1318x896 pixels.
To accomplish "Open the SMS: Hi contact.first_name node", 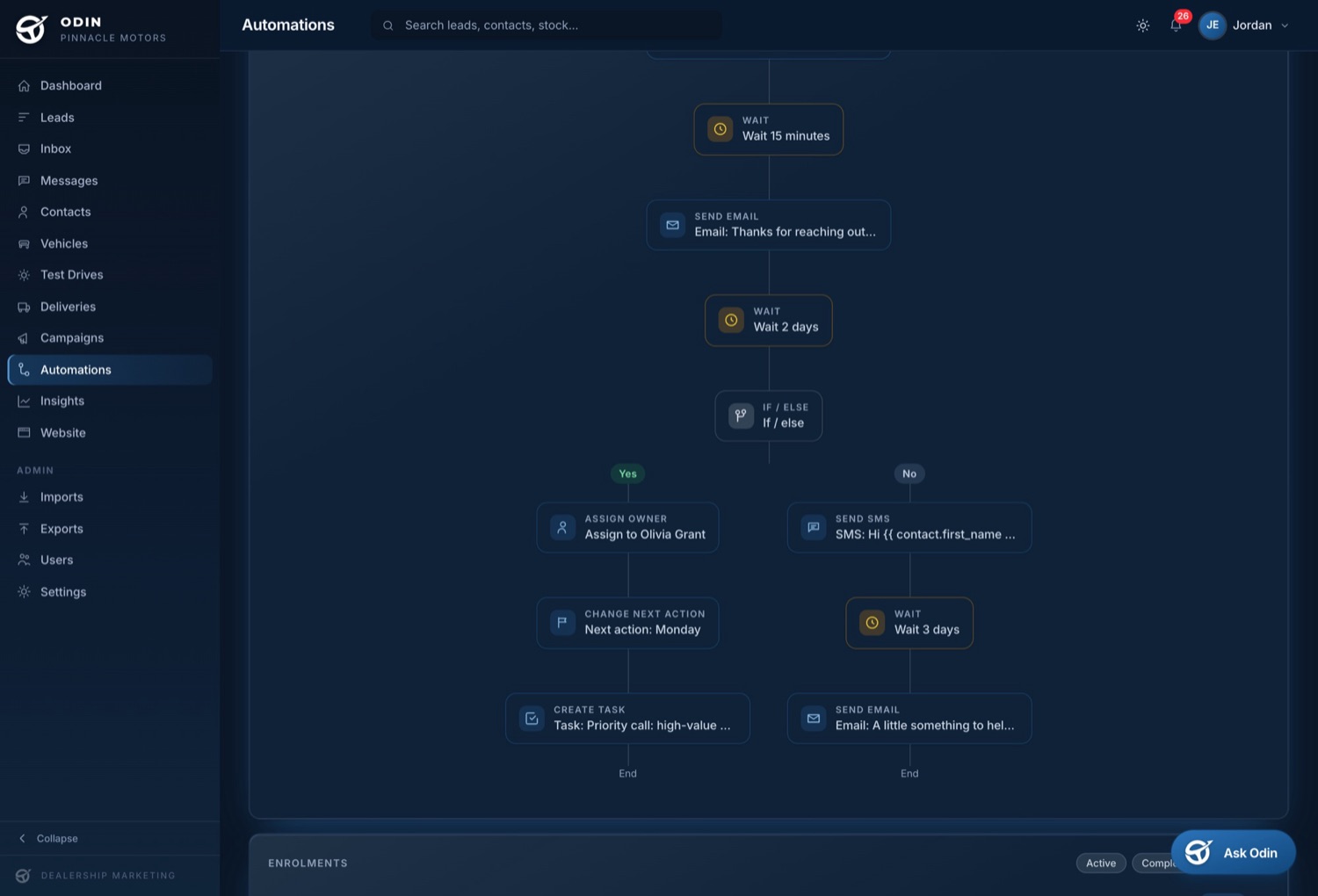I will (x=909, y=527).
